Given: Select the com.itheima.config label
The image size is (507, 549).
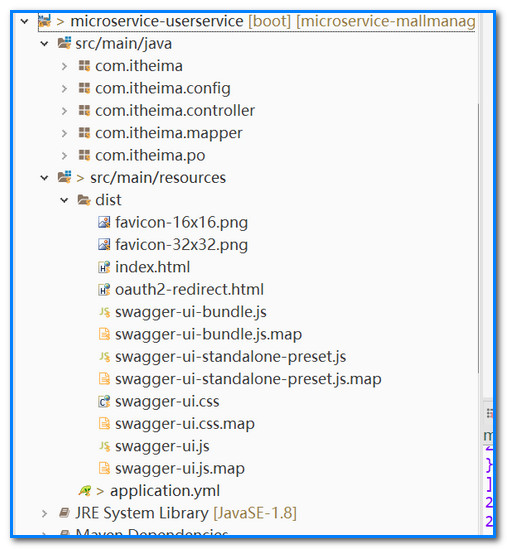Looking at the screenshot, I should (163, 89).
